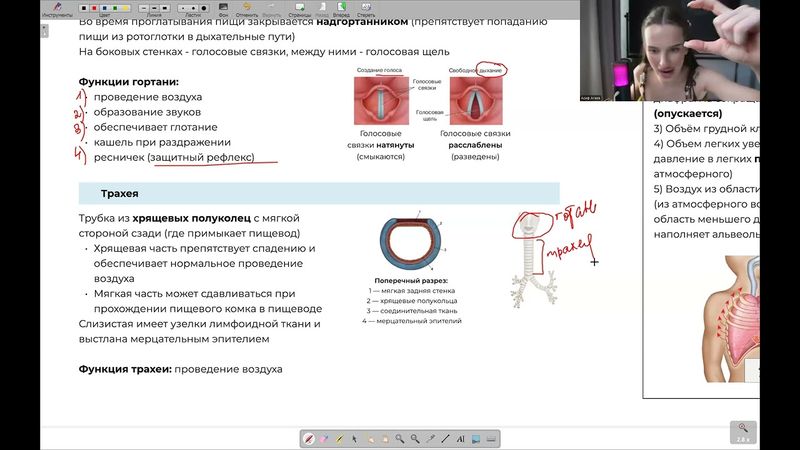Open the Инструменты tools menu
Image resolution: width=800 pixels, height=450 pixels.
pyautogui.click(x=57, y=9)
